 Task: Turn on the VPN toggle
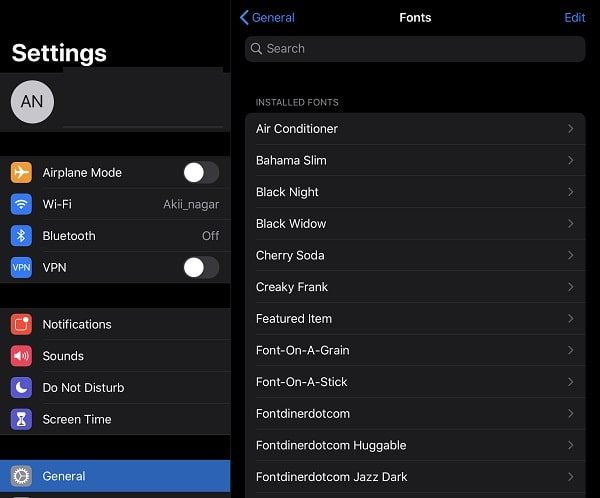coord(201,267)
